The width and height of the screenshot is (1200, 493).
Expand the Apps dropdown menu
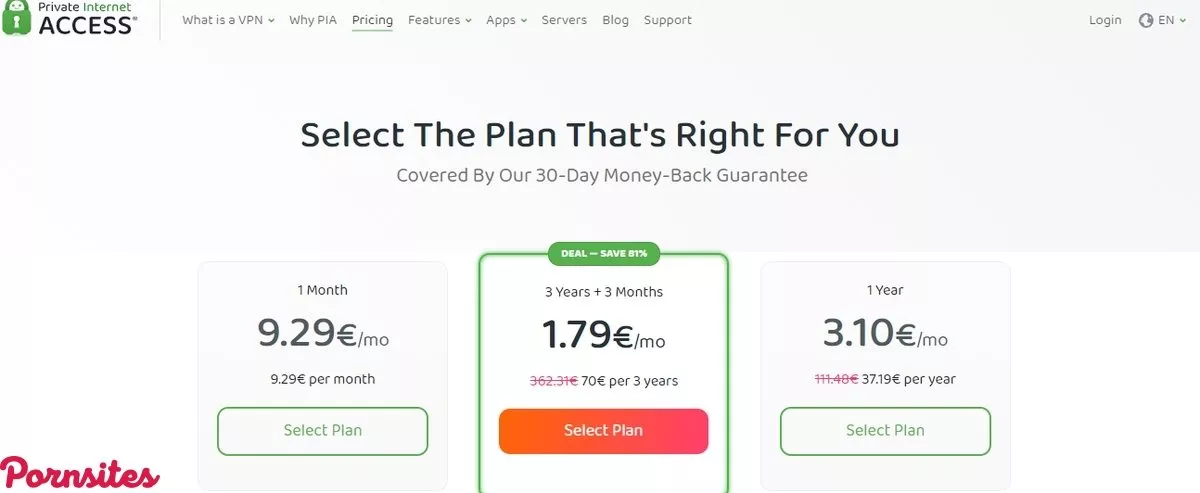pos(506,20)
